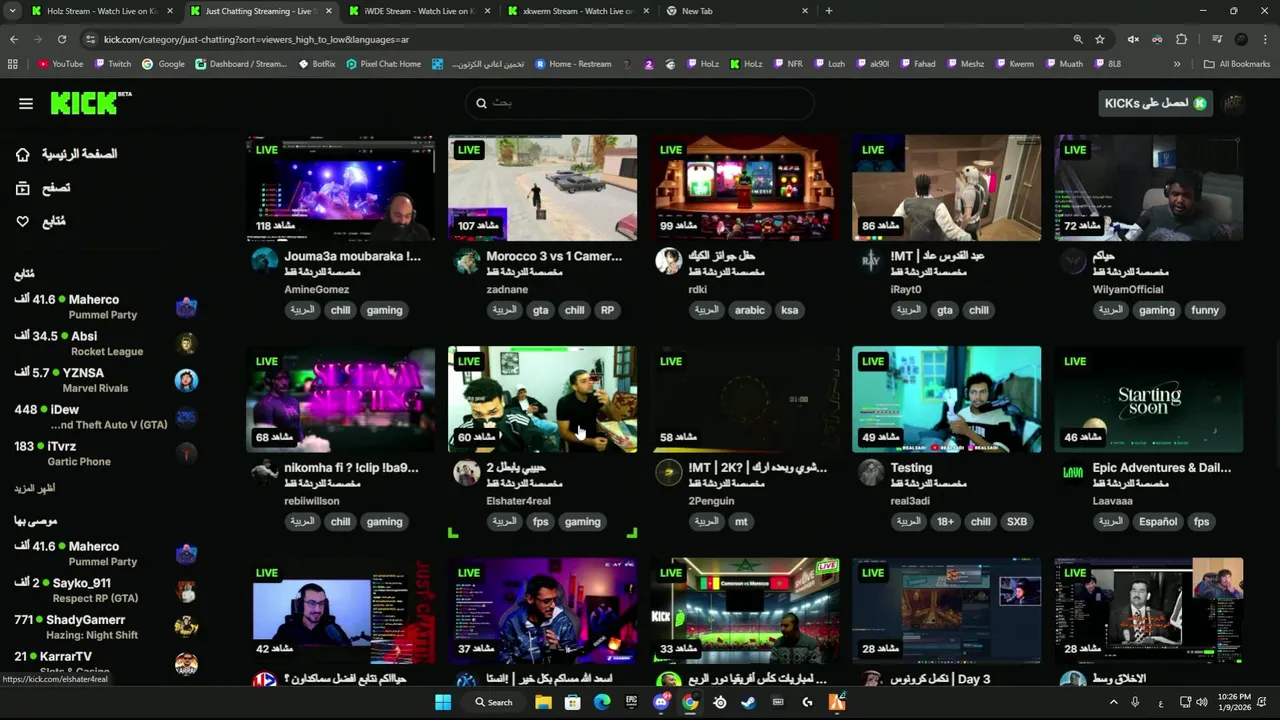Open iDew channel in sidebar
The image size is (1280, 720).
(x=105, y=417)
